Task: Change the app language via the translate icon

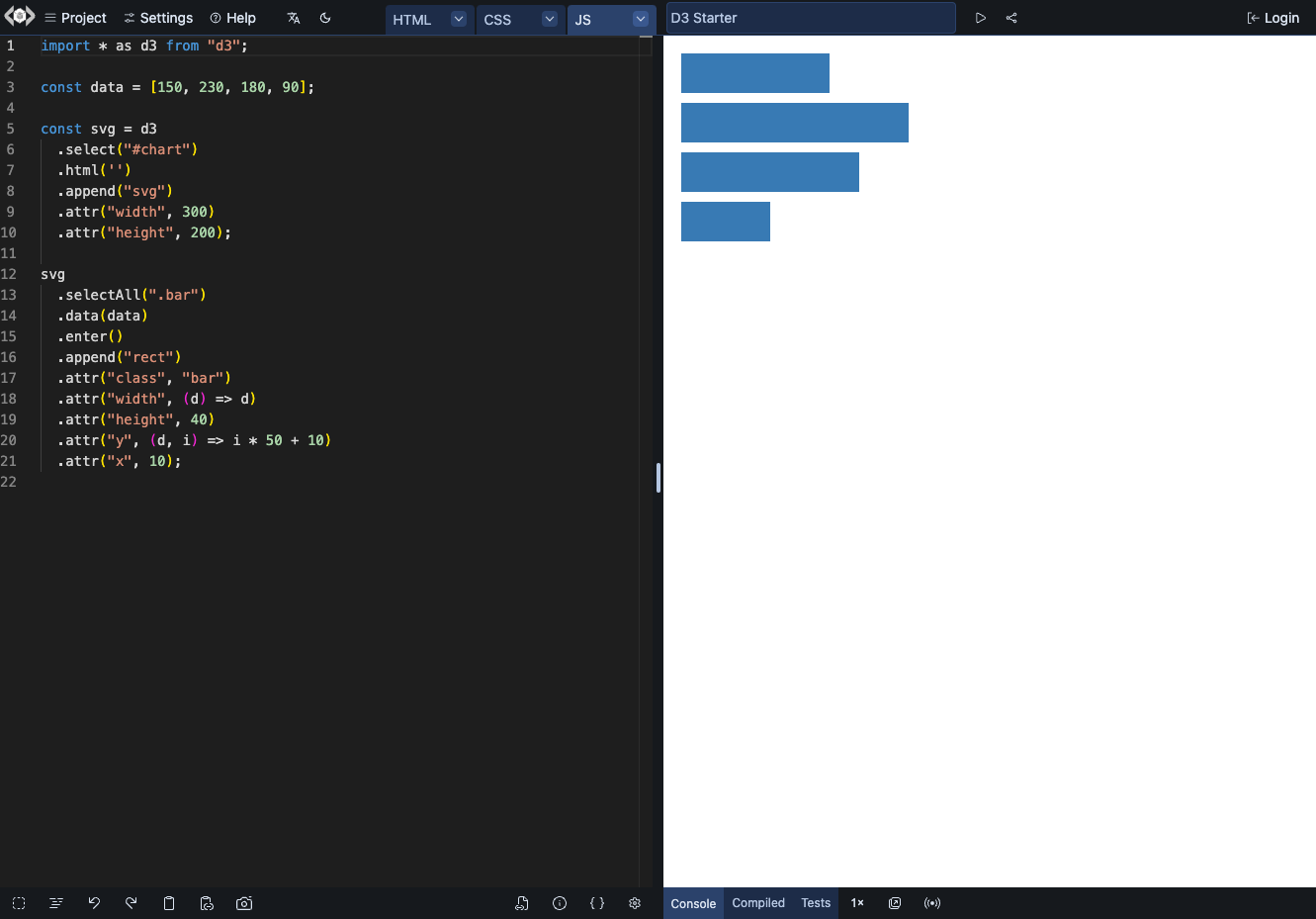Action: 294,18
